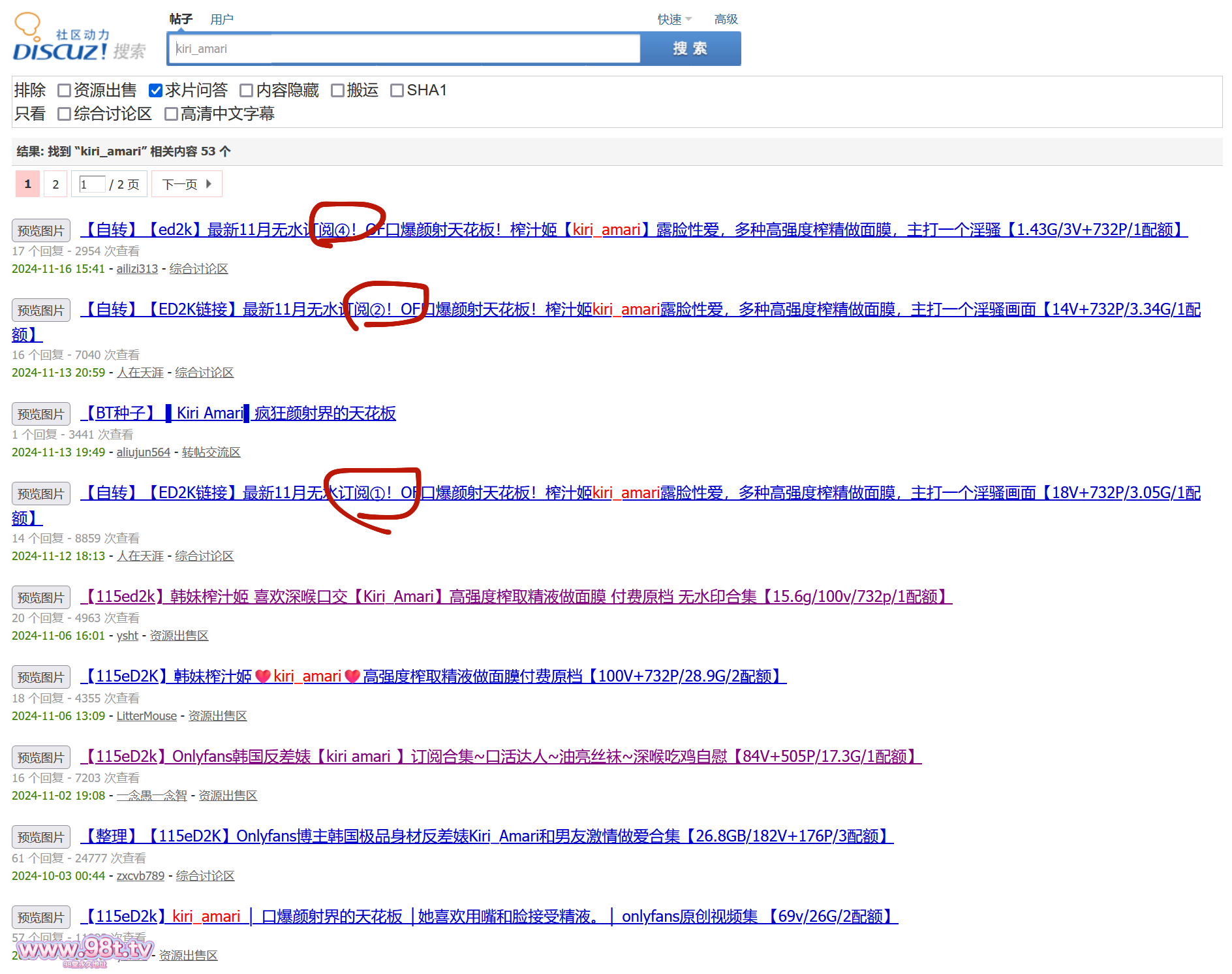Screen dimensions: 1232x974
Task: Open author profile aliujun564
Action: pyautogui.click(x=144, y=452)
